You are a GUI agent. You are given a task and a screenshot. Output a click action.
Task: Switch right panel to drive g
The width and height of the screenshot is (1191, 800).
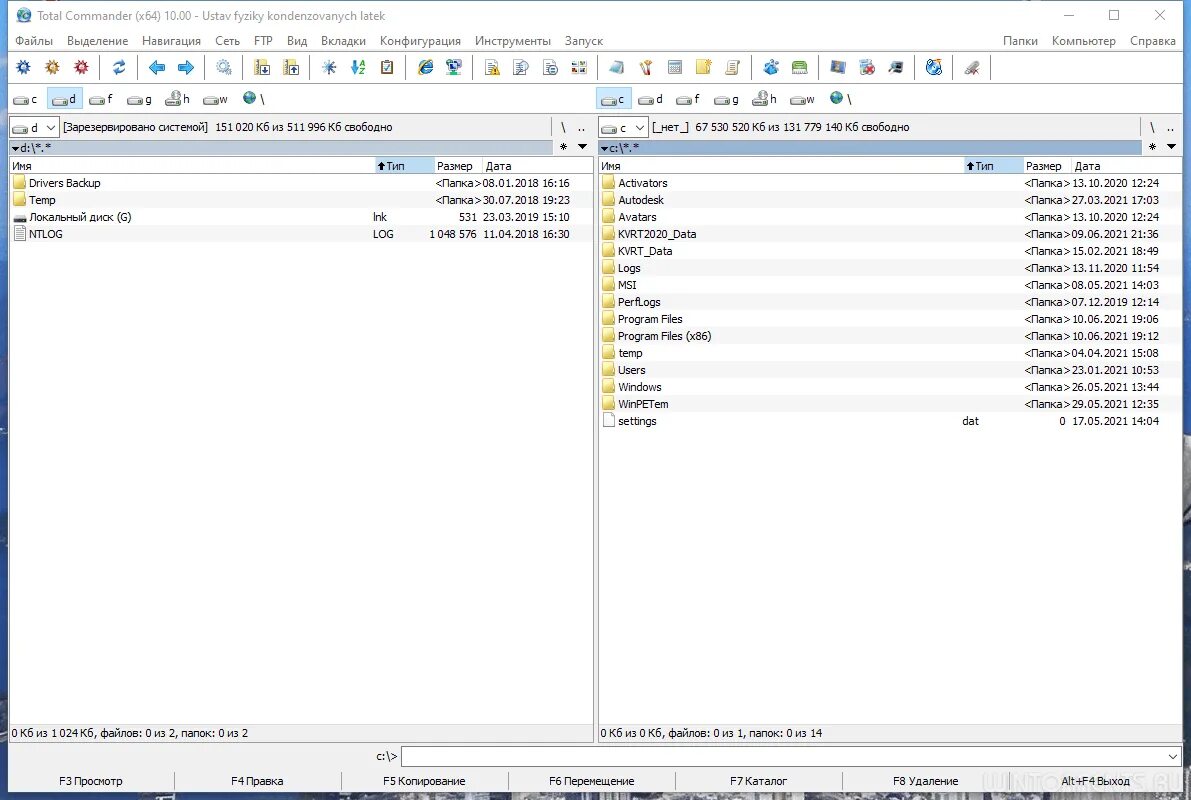[726, 99]
